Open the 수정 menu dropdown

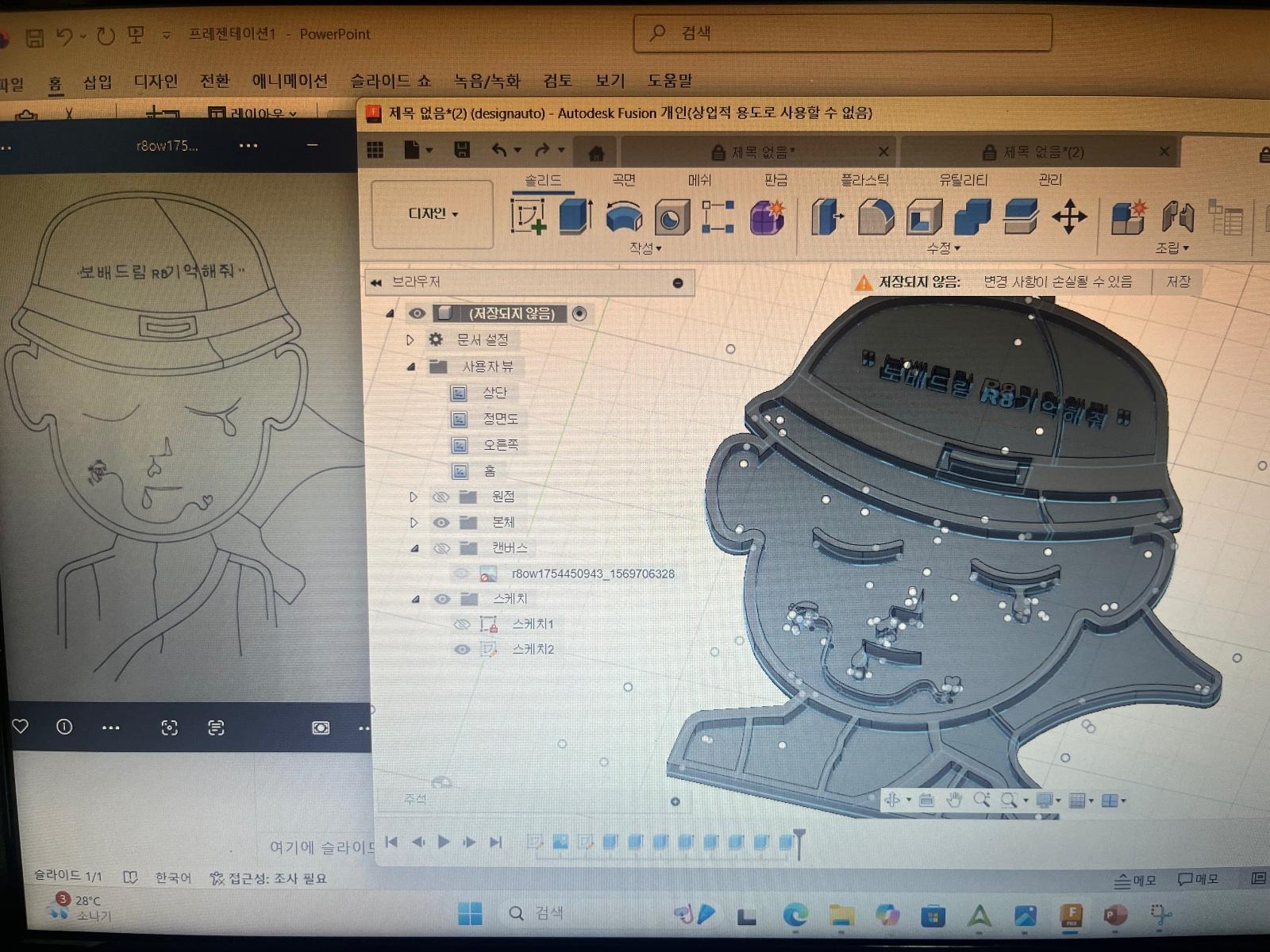(x=943, y=248)
